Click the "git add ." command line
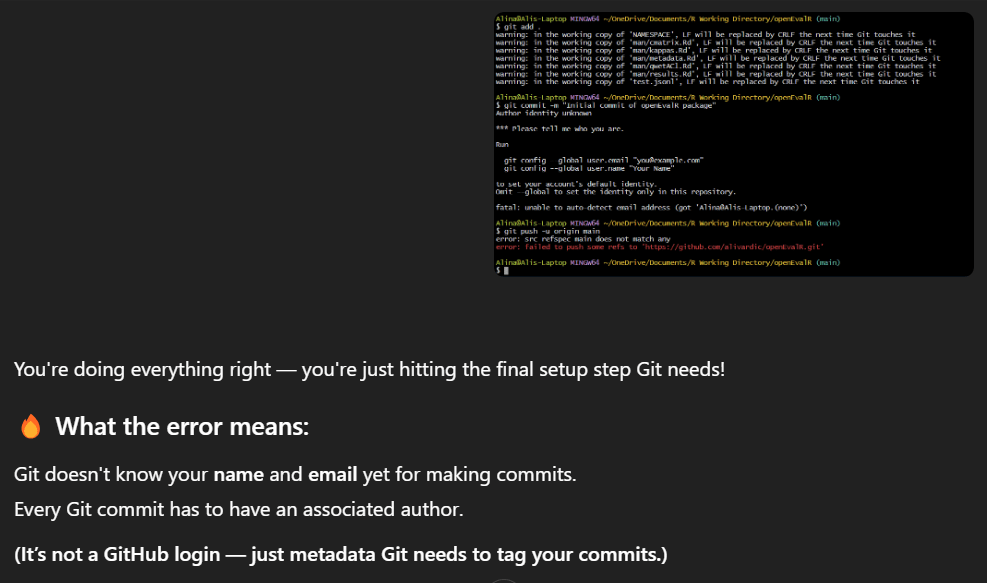The height and width of the screenshot is (583, 987). click(519, 27)
